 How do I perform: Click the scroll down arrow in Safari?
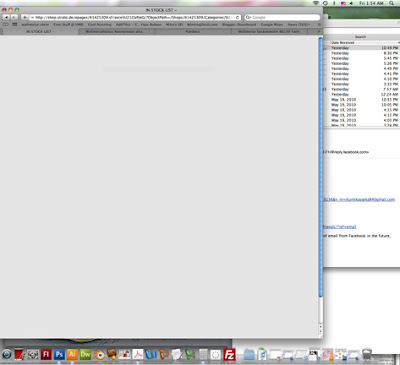click(320, 331)
